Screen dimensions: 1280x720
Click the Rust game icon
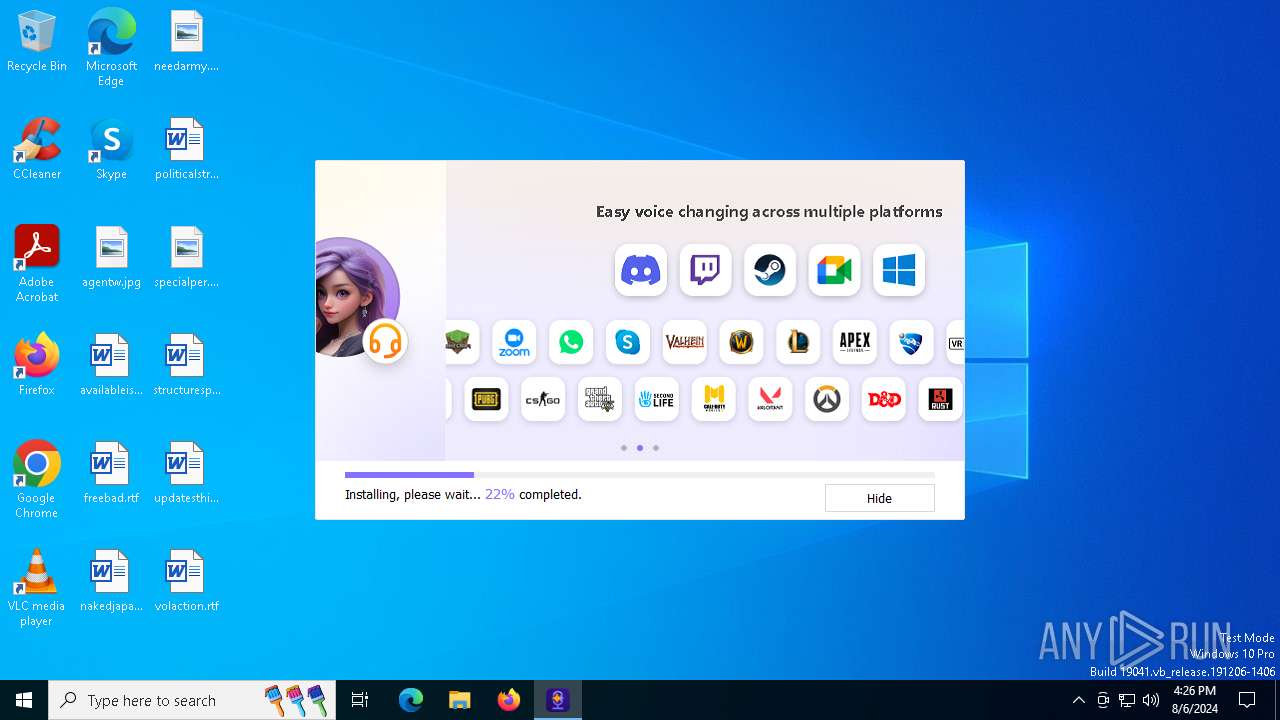click(940, 399)
